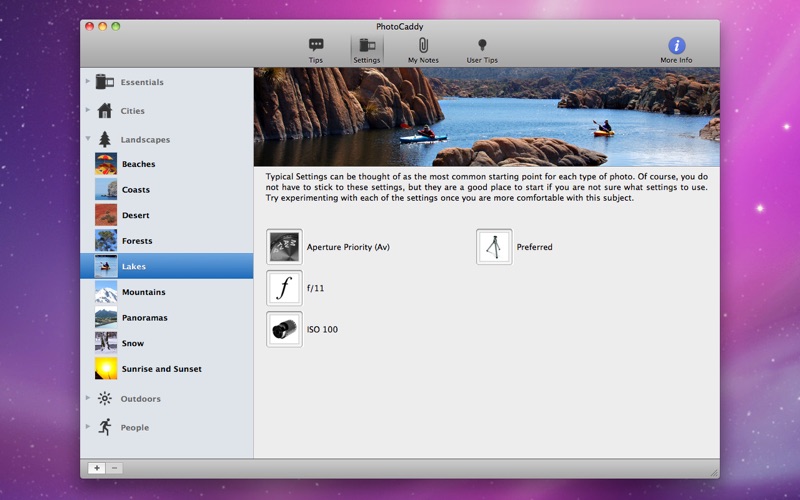Screen dimensions: 800x500
Task: Click the People running figure icon
Action: click(x=105, y=427)
